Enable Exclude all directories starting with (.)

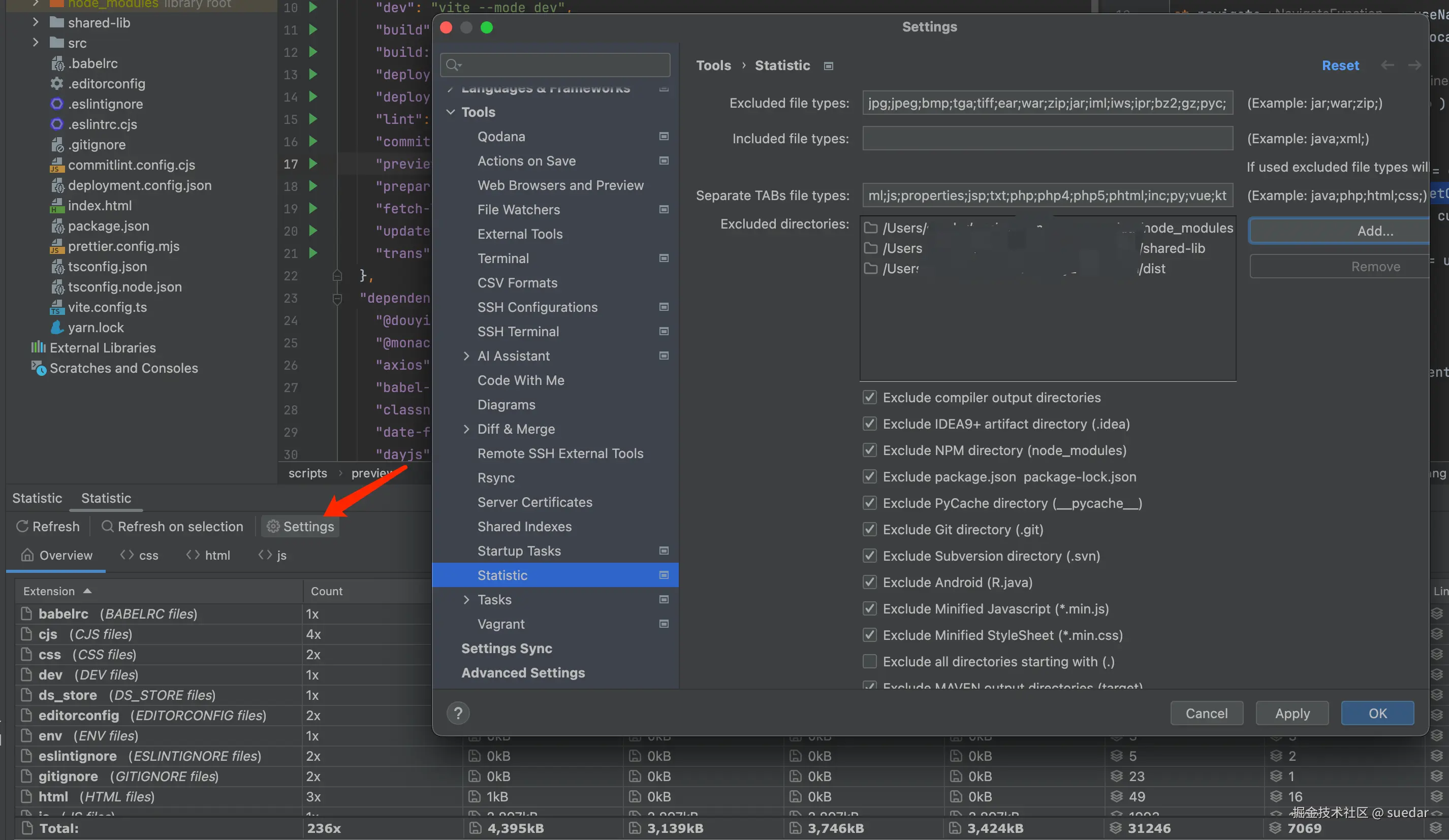coord(869,661)
